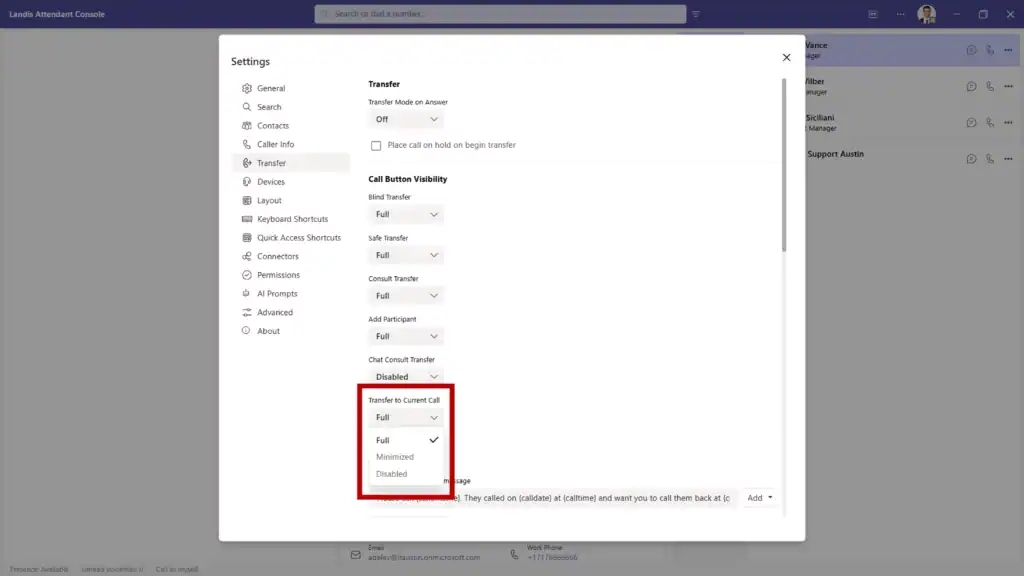The width and height of the screenshot is (1024, 576).
Task: Start a chat with Edward Siciliani
Action: click(970, 122)
